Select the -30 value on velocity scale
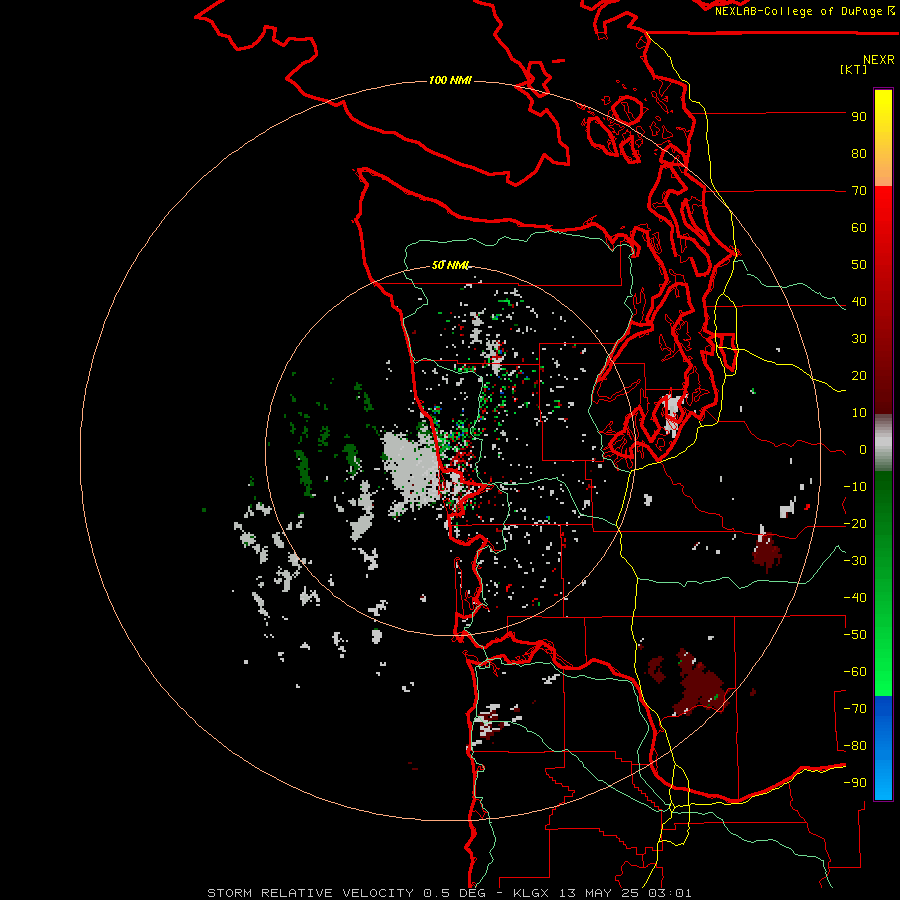 coord(855,561)
